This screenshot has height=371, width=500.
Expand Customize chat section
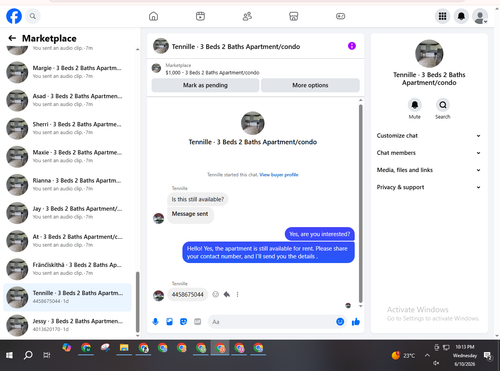[x=429, y=136]
